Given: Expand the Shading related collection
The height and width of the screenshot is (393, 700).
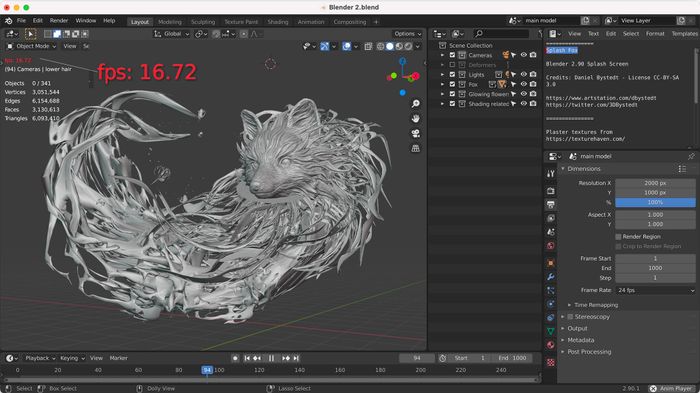Looking at the screenshot, I should point(442,104).
